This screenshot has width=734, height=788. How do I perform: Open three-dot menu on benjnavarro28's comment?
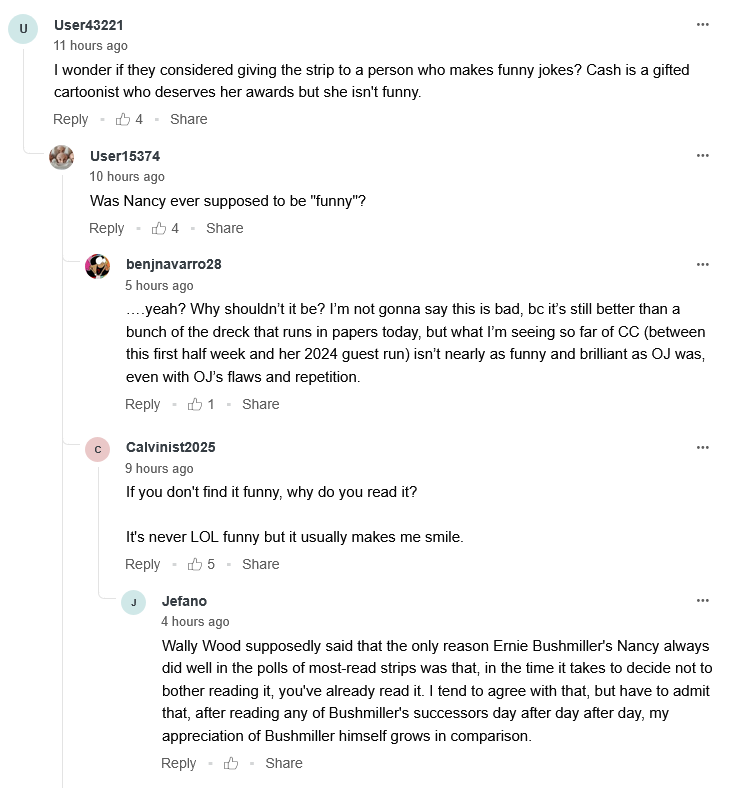tap(703, 264)
